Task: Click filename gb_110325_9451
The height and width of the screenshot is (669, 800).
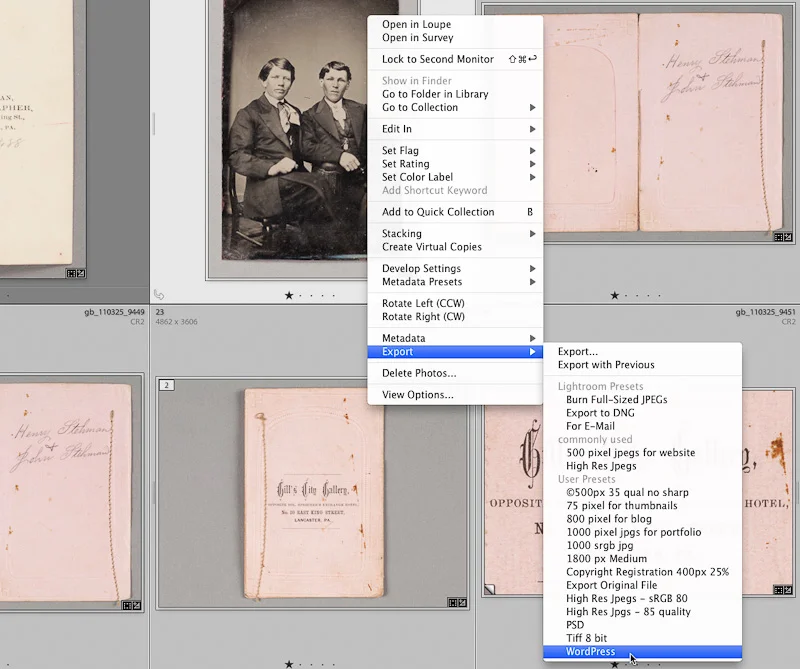Action: click(765, 312)
